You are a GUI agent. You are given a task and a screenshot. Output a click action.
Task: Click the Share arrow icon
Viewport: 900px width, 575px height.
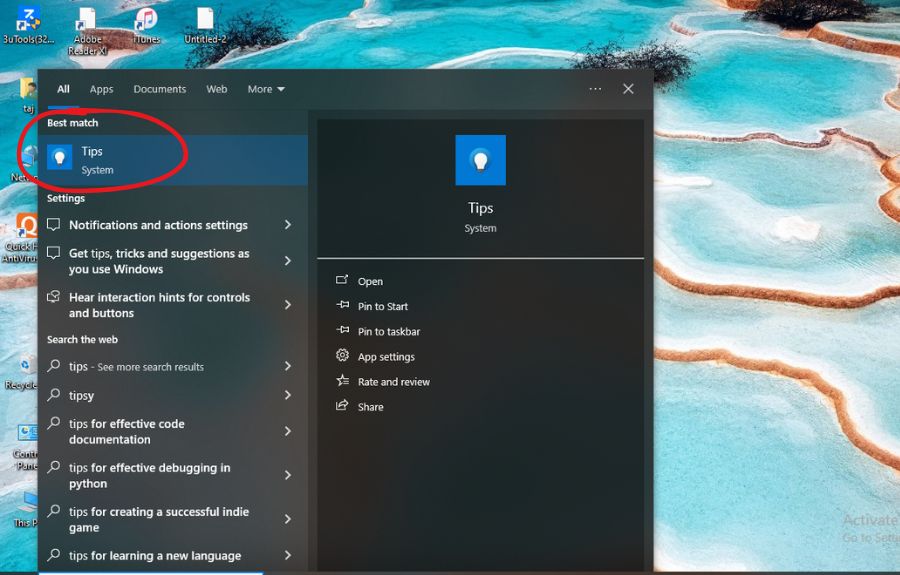click(x=342, y=406)
